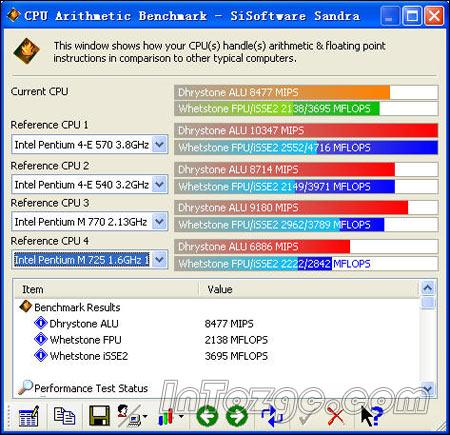Click the Current CPU Dhrystone ALU bar
Screen dimensions: 450x435
point(306,92)
